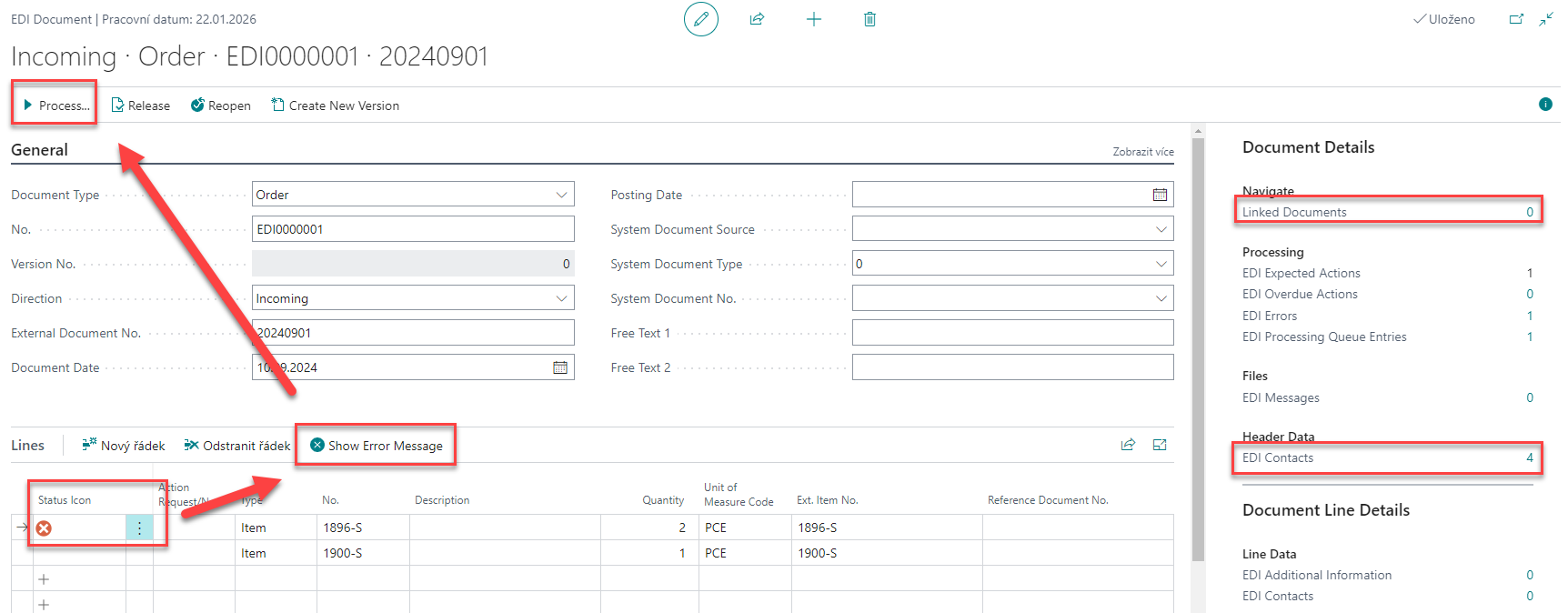Click the Free Text 2 field
Image resolution: width=1568 pixels, height=613 pixels.
pyautogui.click(x=1012, y=367)
